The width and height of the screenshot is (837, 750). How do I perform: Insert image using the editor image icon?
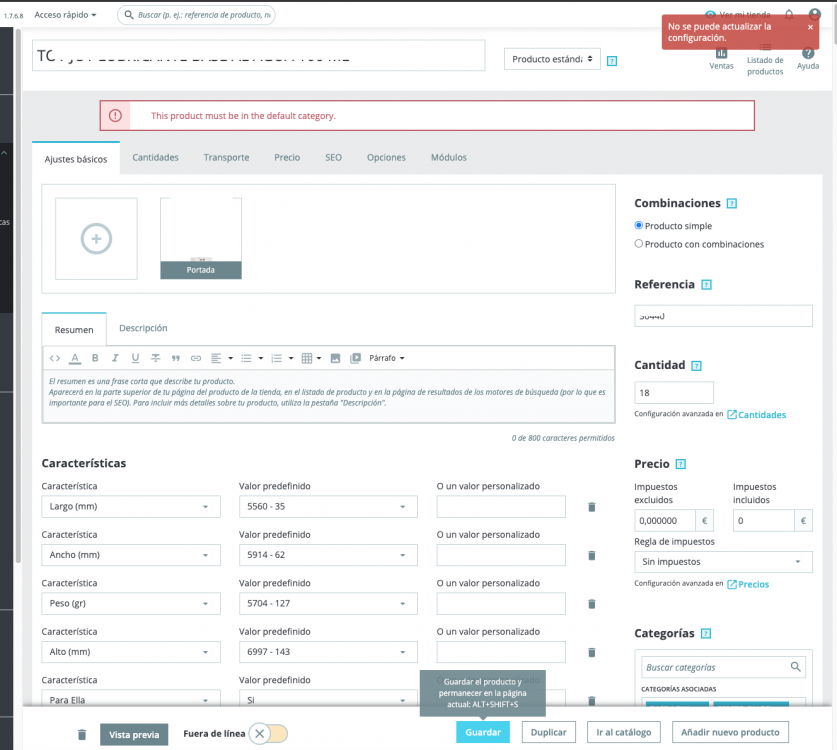click(335, 358)
